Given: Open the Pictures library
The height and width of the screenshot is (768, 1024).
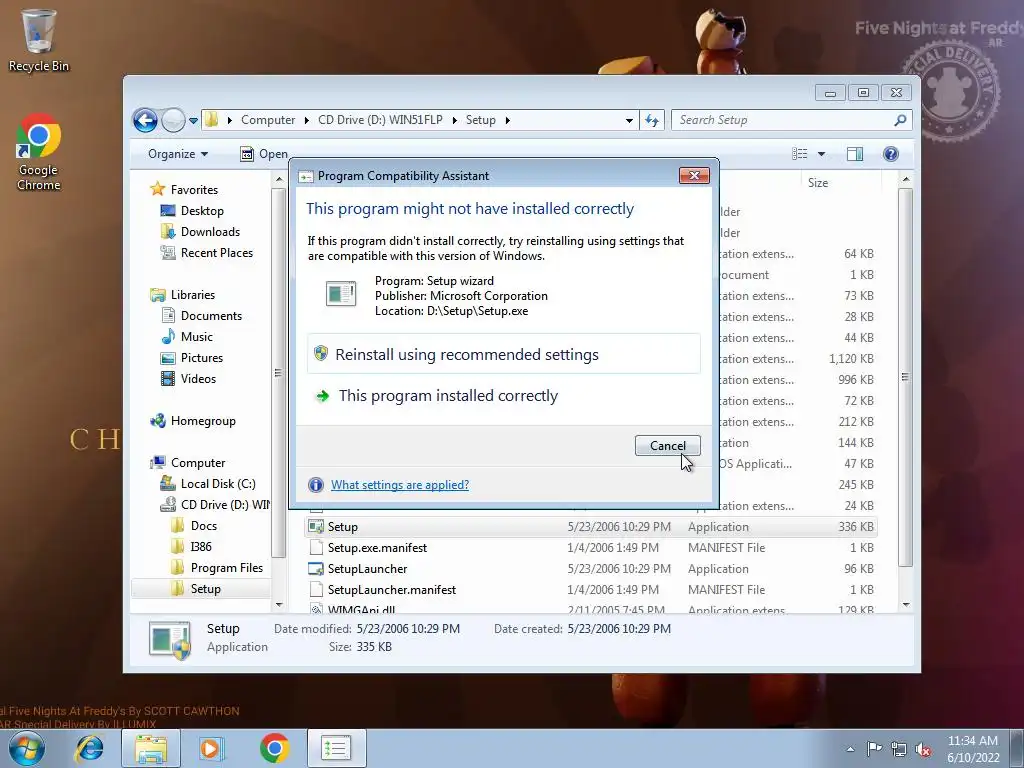Looking at the screenshot, I should pyautogui.click(x=201, y=358).
